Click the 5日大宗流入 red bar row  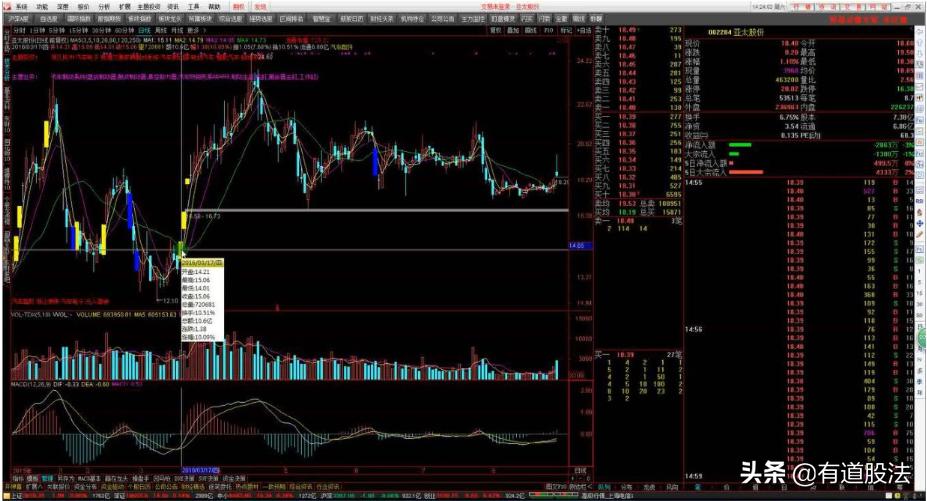tap(798, 172)
